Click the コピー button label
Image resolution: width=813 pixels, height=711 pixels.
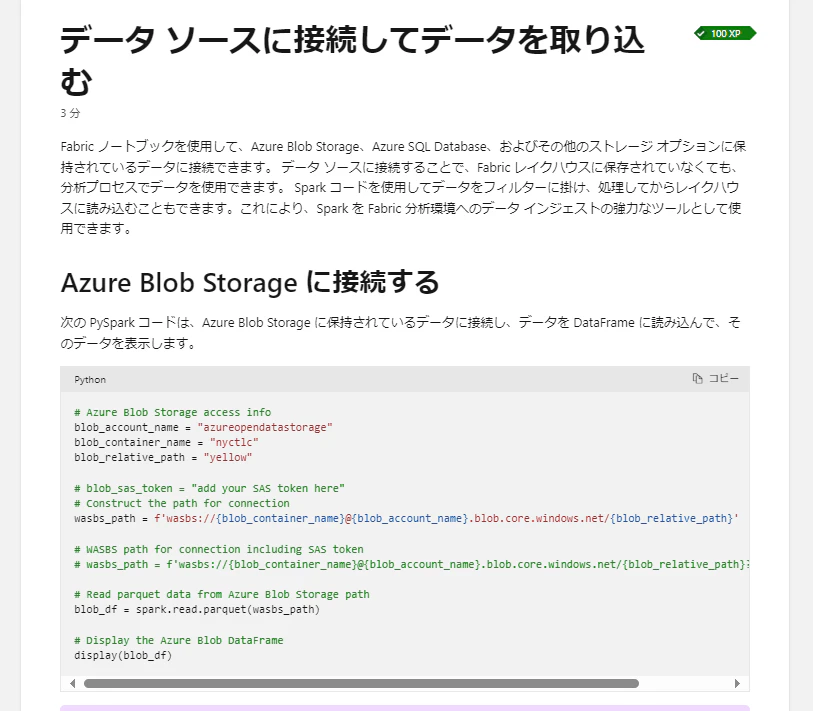click(723, 379)
